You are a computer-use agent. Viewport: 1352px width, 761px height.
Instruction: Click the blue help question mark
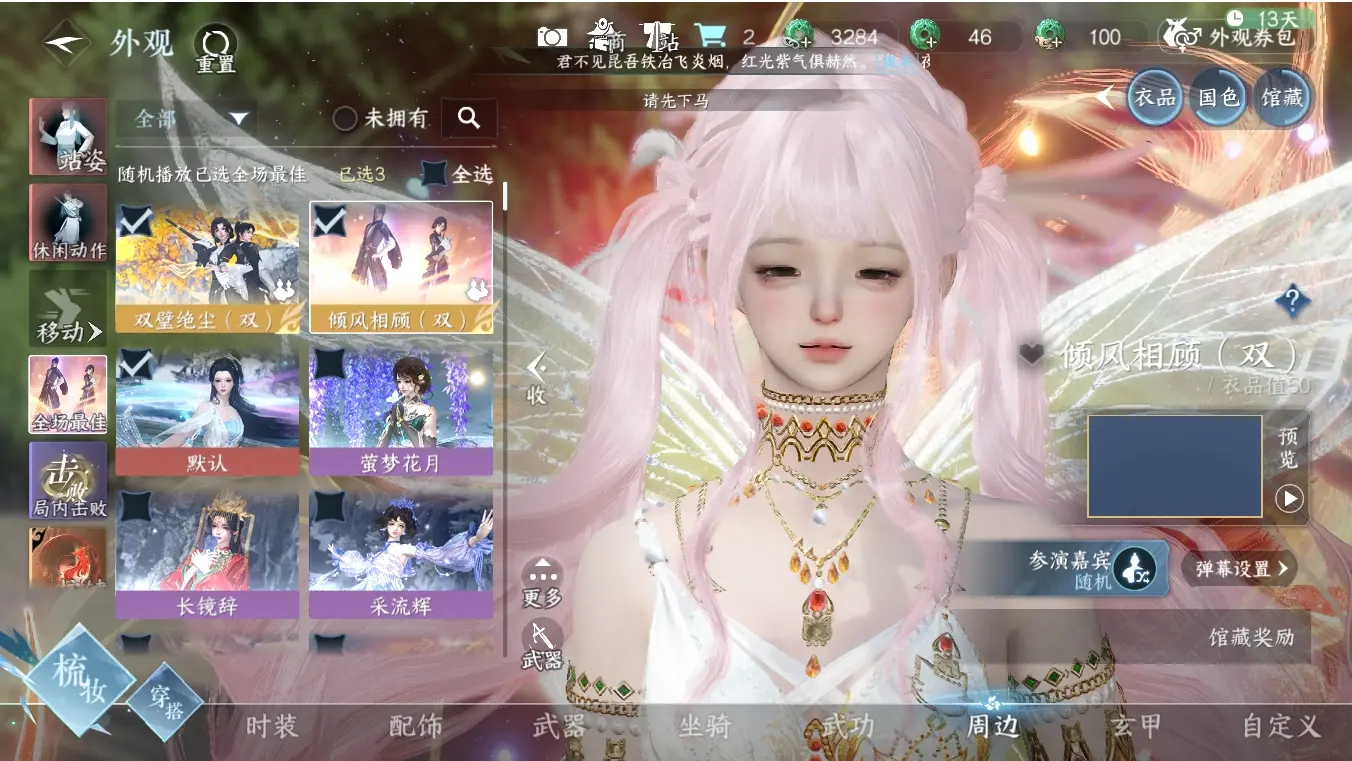tap(1291, 300)
